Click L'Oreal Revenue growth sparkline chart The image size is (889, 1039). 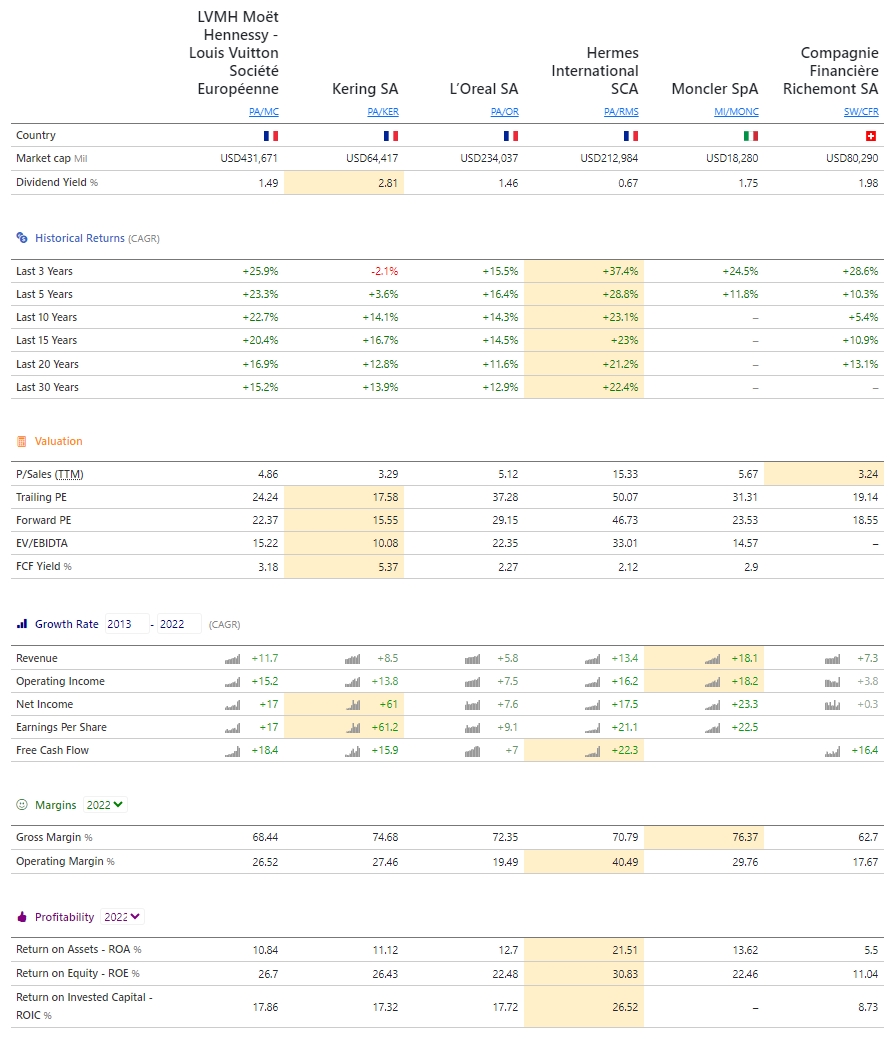tap(472, 659)
